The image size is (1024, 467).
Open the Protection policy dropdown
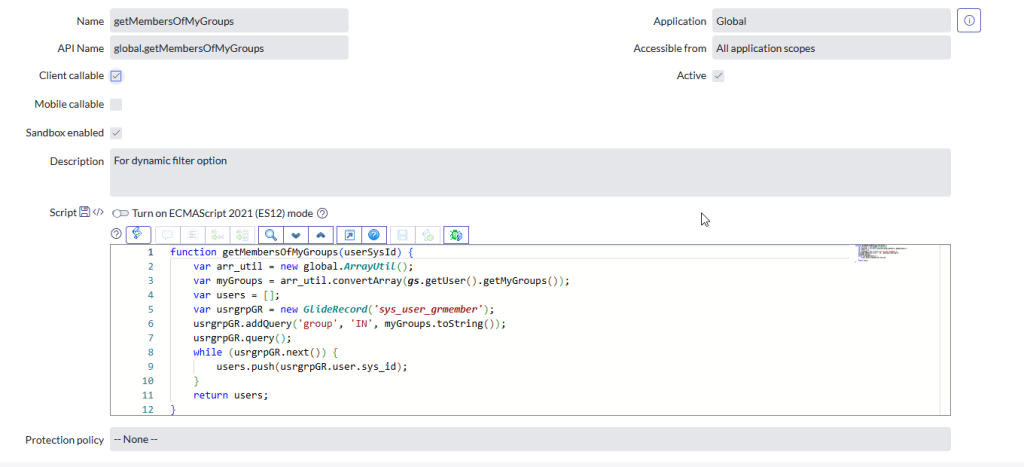[529, 439]
